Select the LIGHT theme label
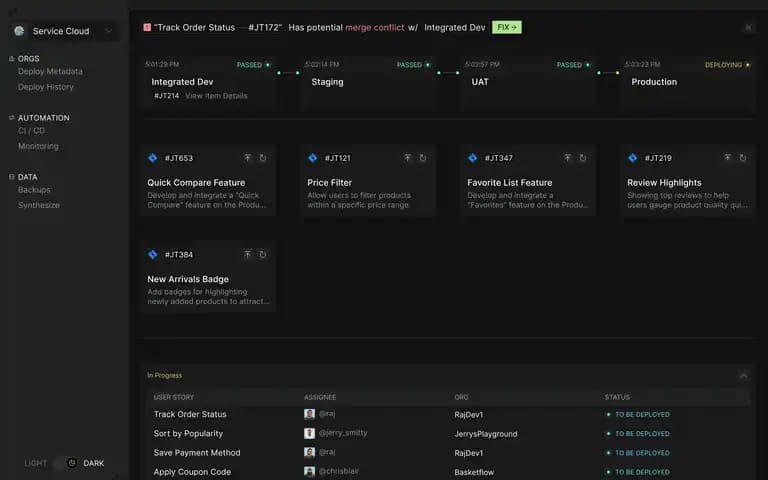This screenshot has width=768, height=480. 36,463
